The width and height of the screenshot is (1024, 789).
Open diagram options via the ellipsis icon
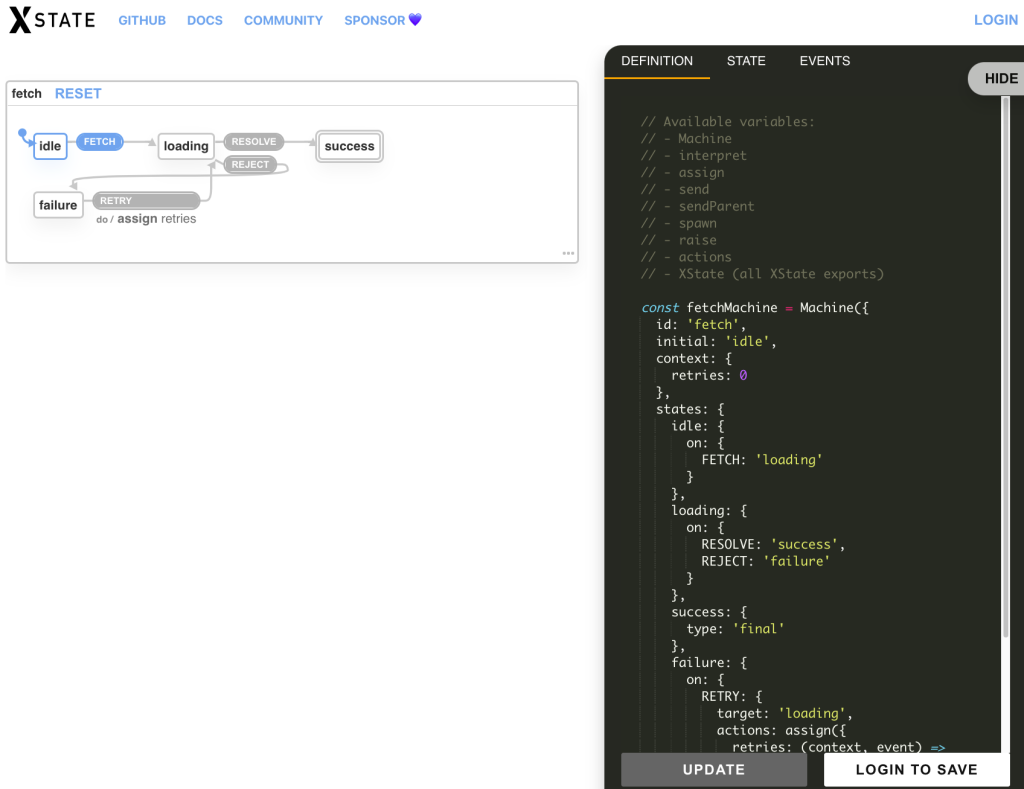pos(568,253)
